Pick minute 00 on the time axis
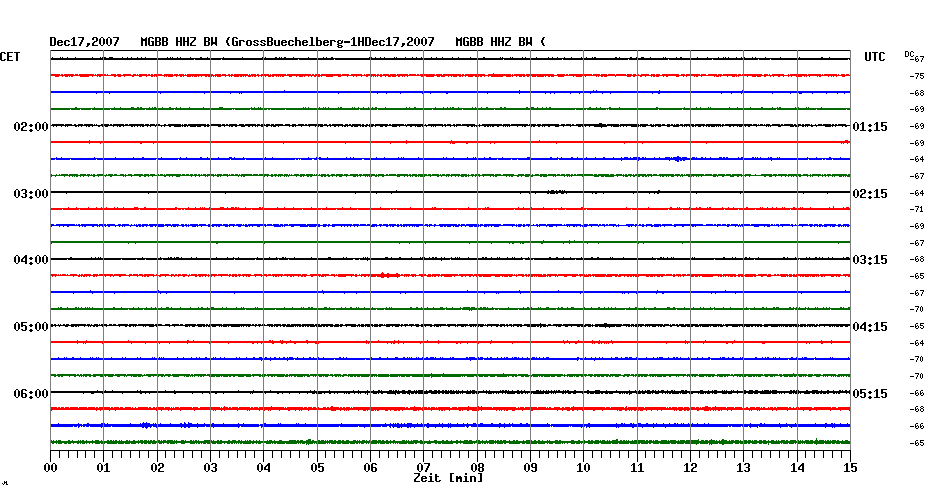930x494 pixels. click(50, 468)
